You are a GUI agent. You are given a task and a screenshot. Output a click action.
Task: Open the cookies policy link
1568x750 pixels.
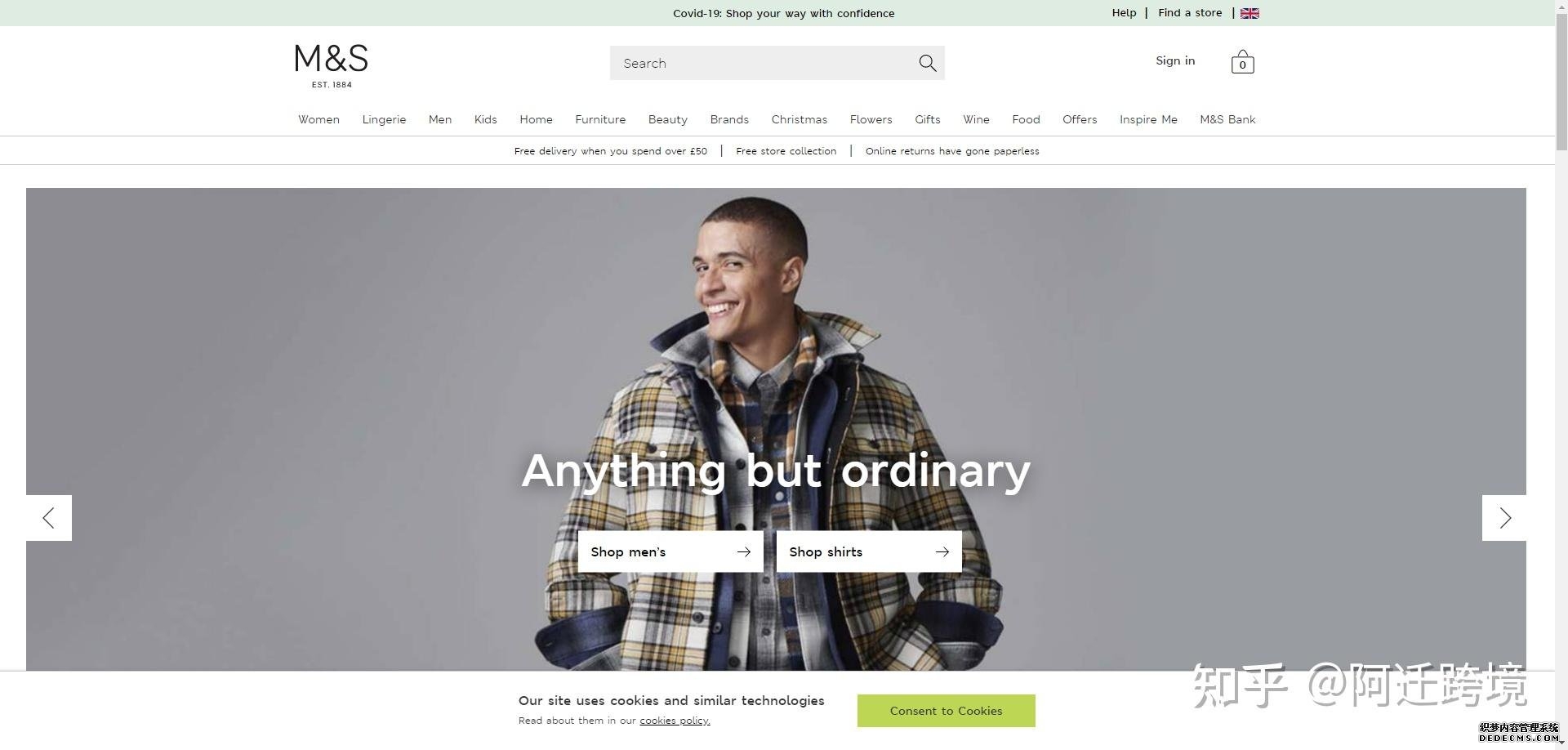(675, 721)
